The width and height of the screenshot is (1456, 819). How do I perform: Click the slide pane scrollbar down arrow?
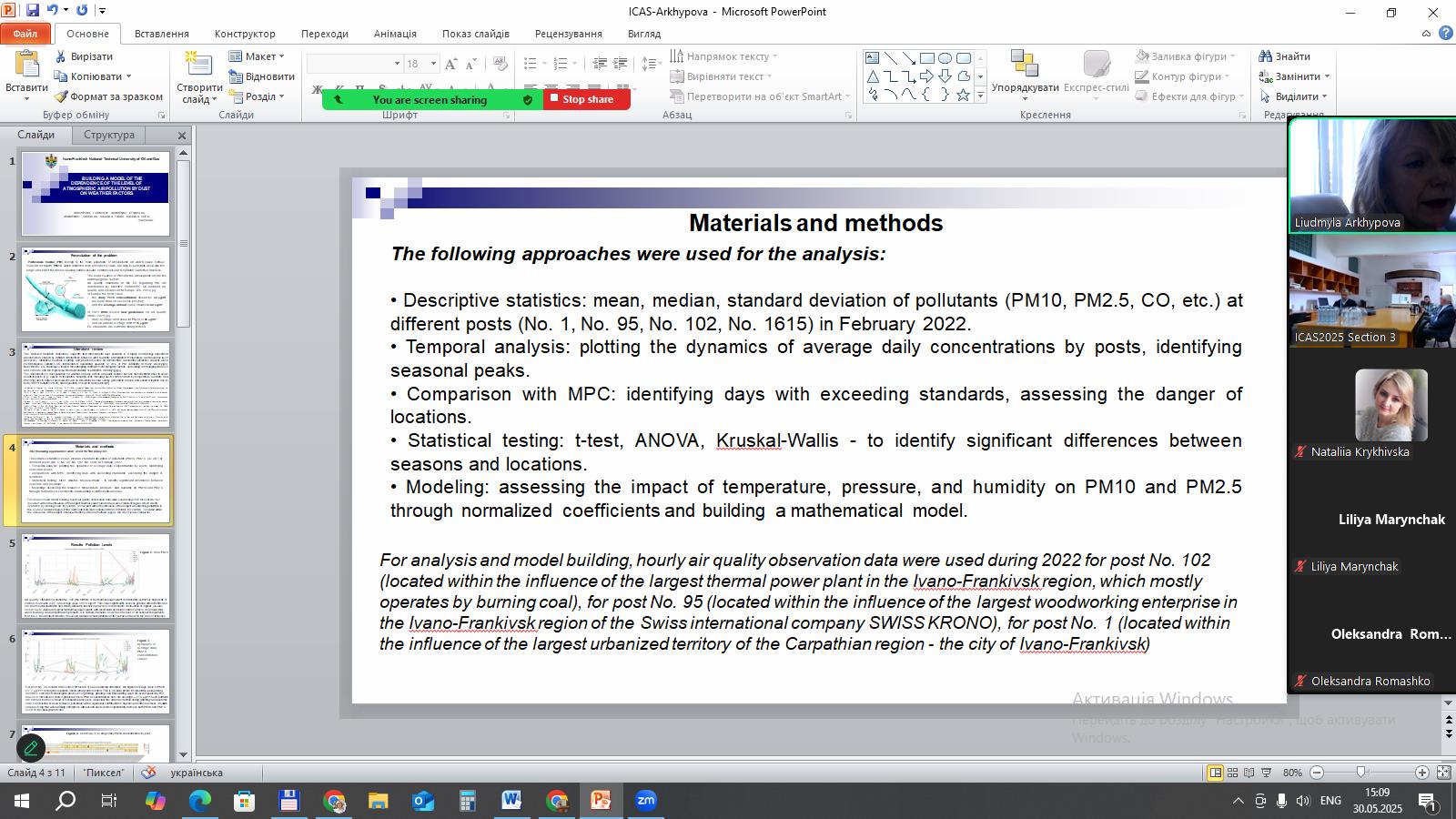(183, 754)
